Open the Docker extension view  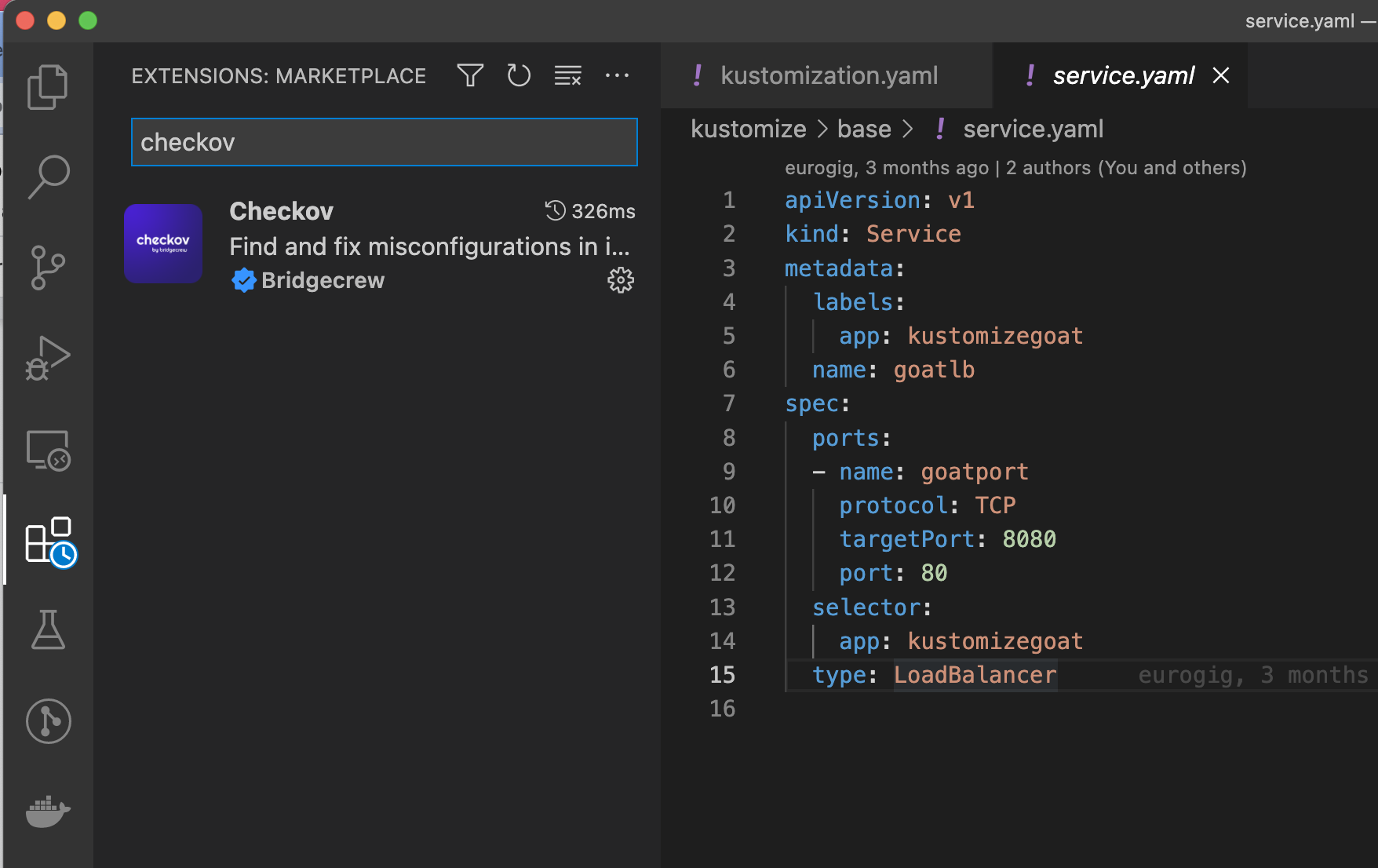pos(48,812)
